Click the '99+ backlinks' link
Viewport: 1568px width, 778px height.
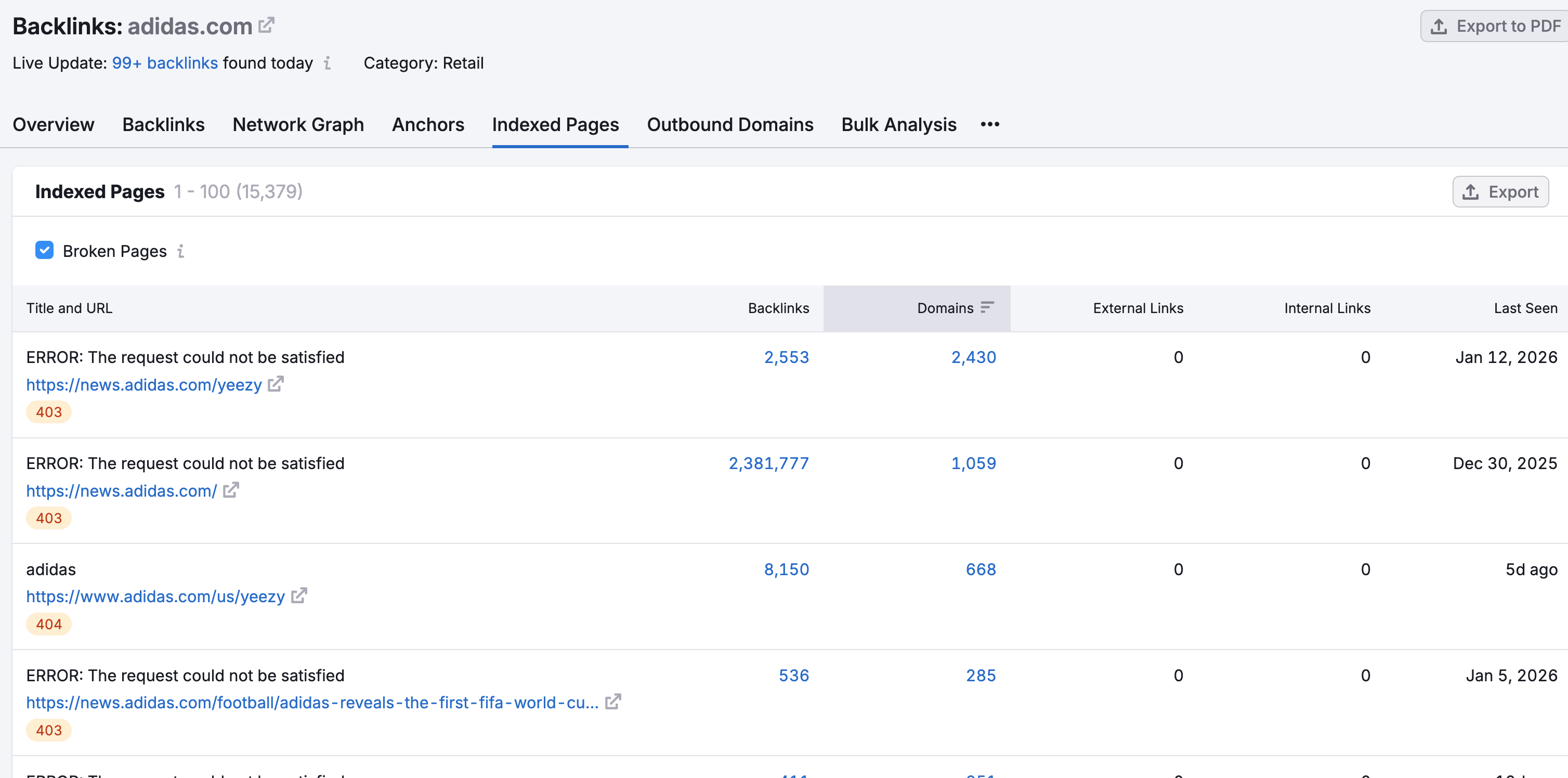coord(164,63)
